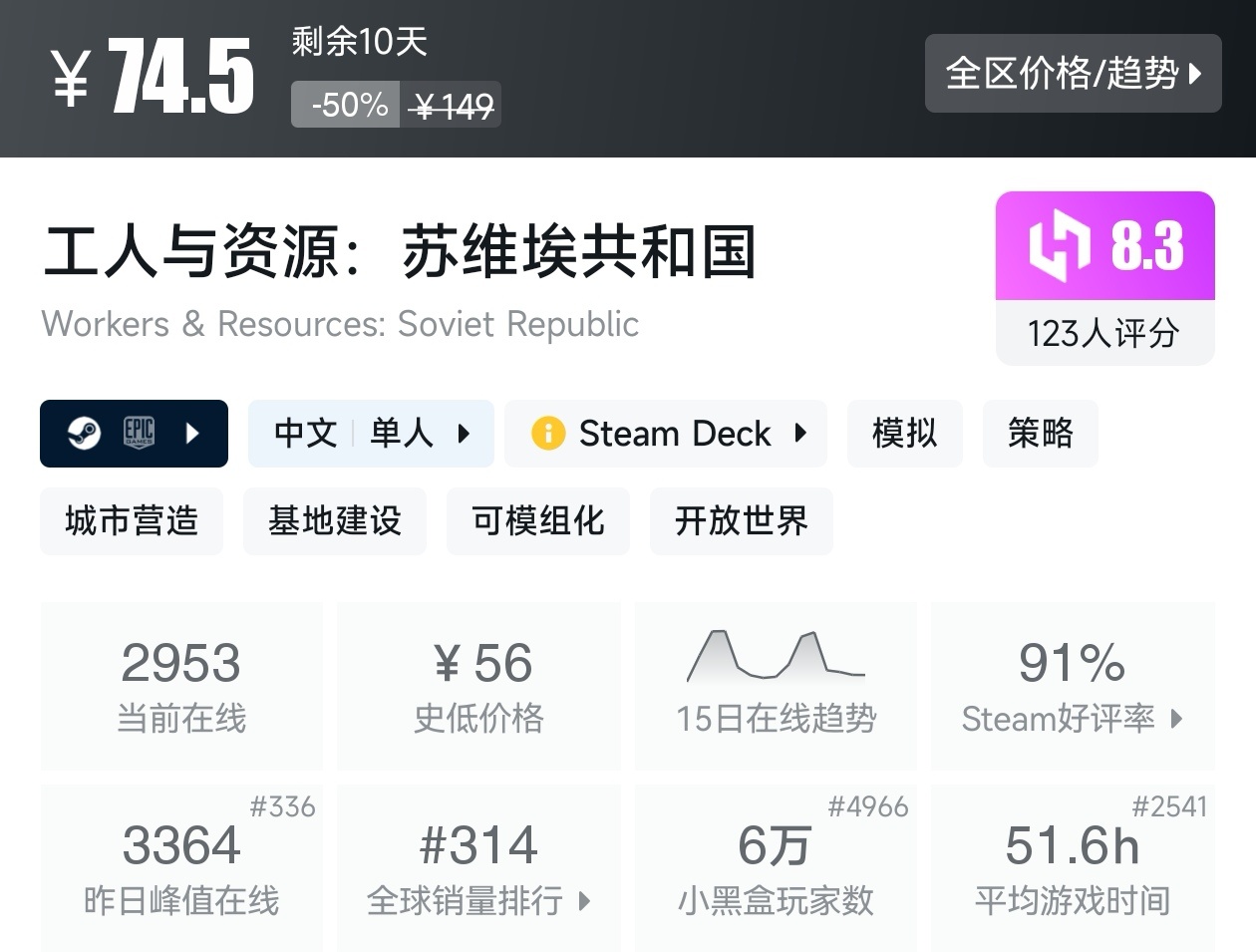
Task: Click the 123人评分 rating count
Action: [1104, 333]
